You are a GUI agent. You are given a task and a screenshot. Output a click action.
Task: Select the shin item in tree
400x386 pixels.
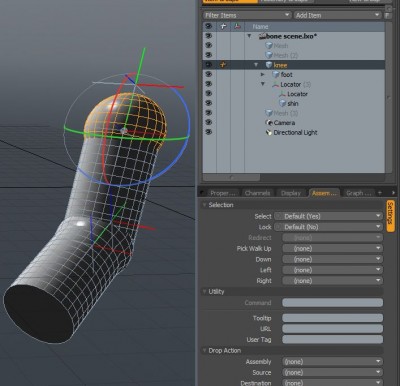[293, 104]
